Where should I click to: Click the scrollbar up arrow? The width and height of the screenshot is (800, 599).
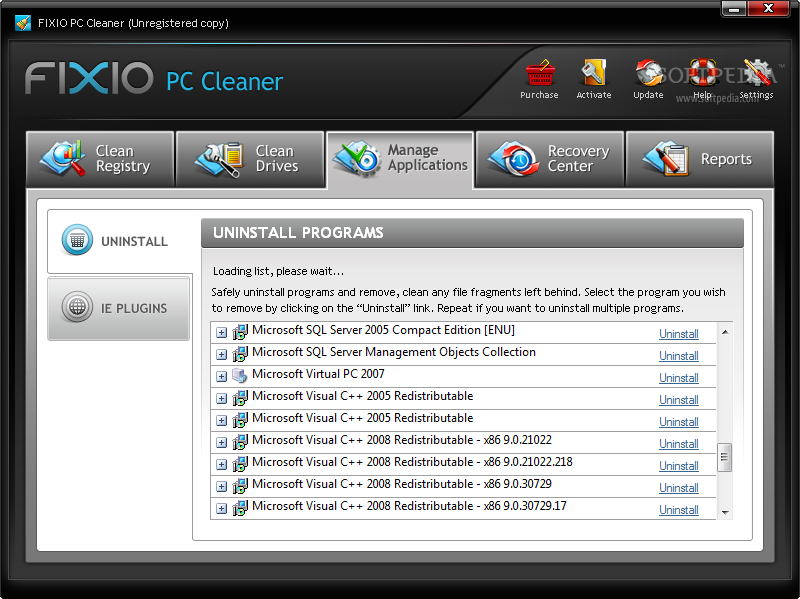724,332
